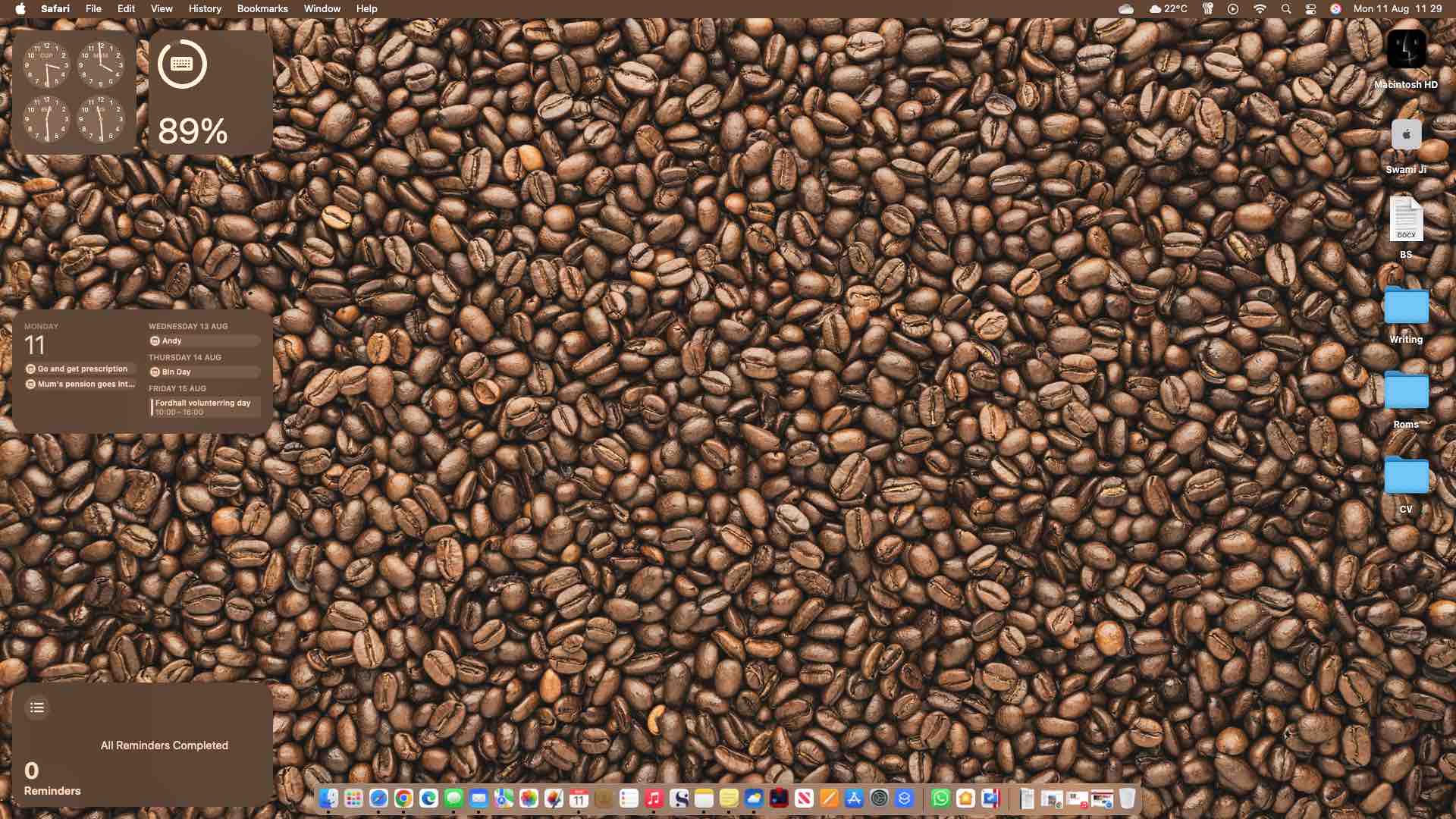Open the Music app in Dock

point(654,799)
